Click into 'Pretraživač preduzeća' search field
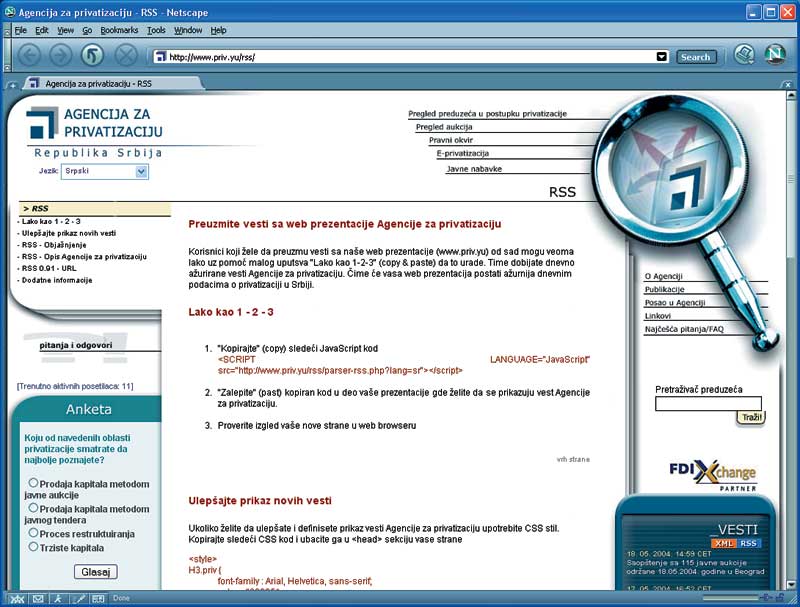 (708, 403)
